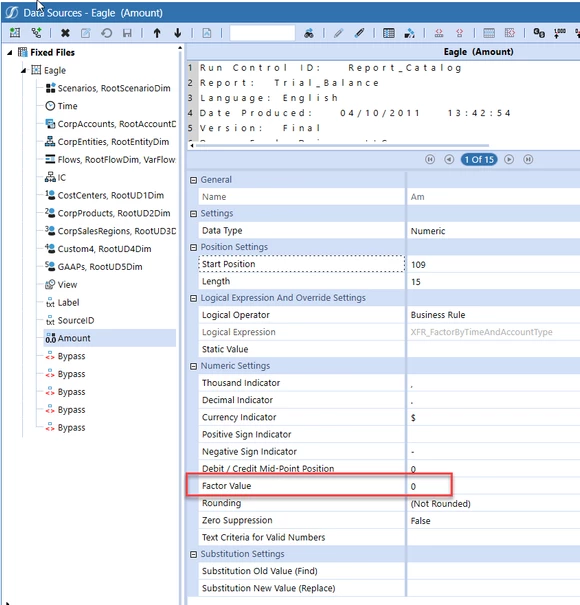
Task: Collapse the Position Settings section
Action: coord(193,247)
